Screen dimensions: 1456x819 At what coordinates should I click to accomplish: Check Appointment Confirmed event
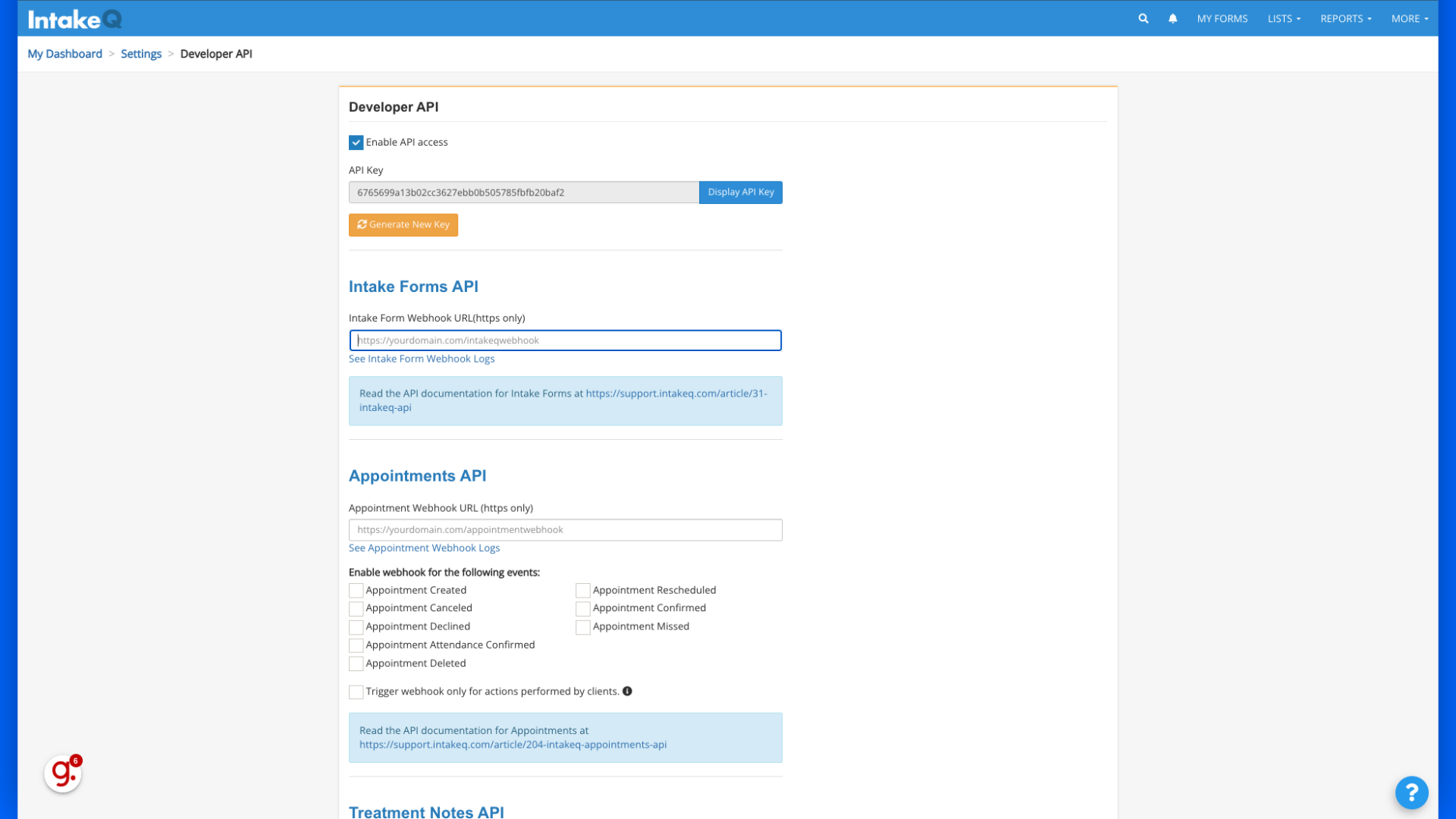coord(582,608)
